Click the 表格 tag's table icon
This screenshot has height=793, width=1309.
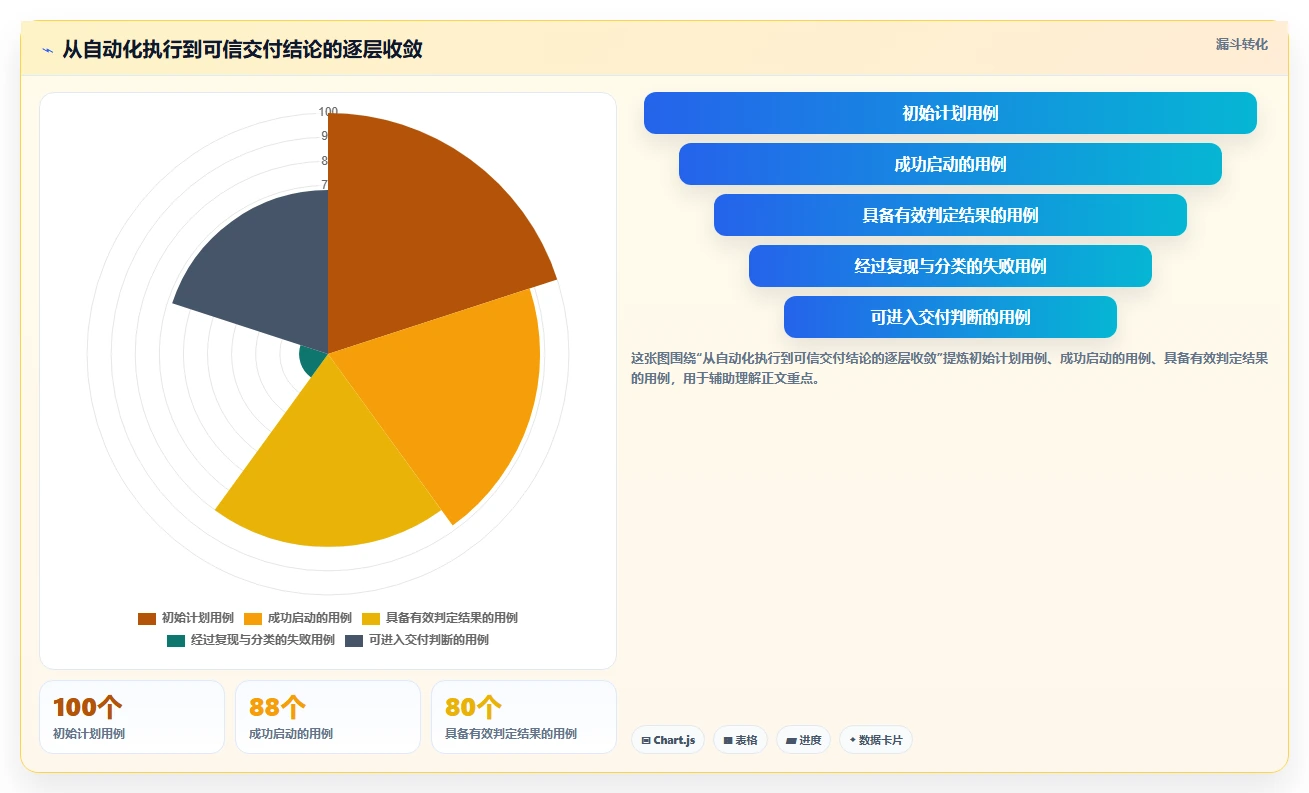728,741
